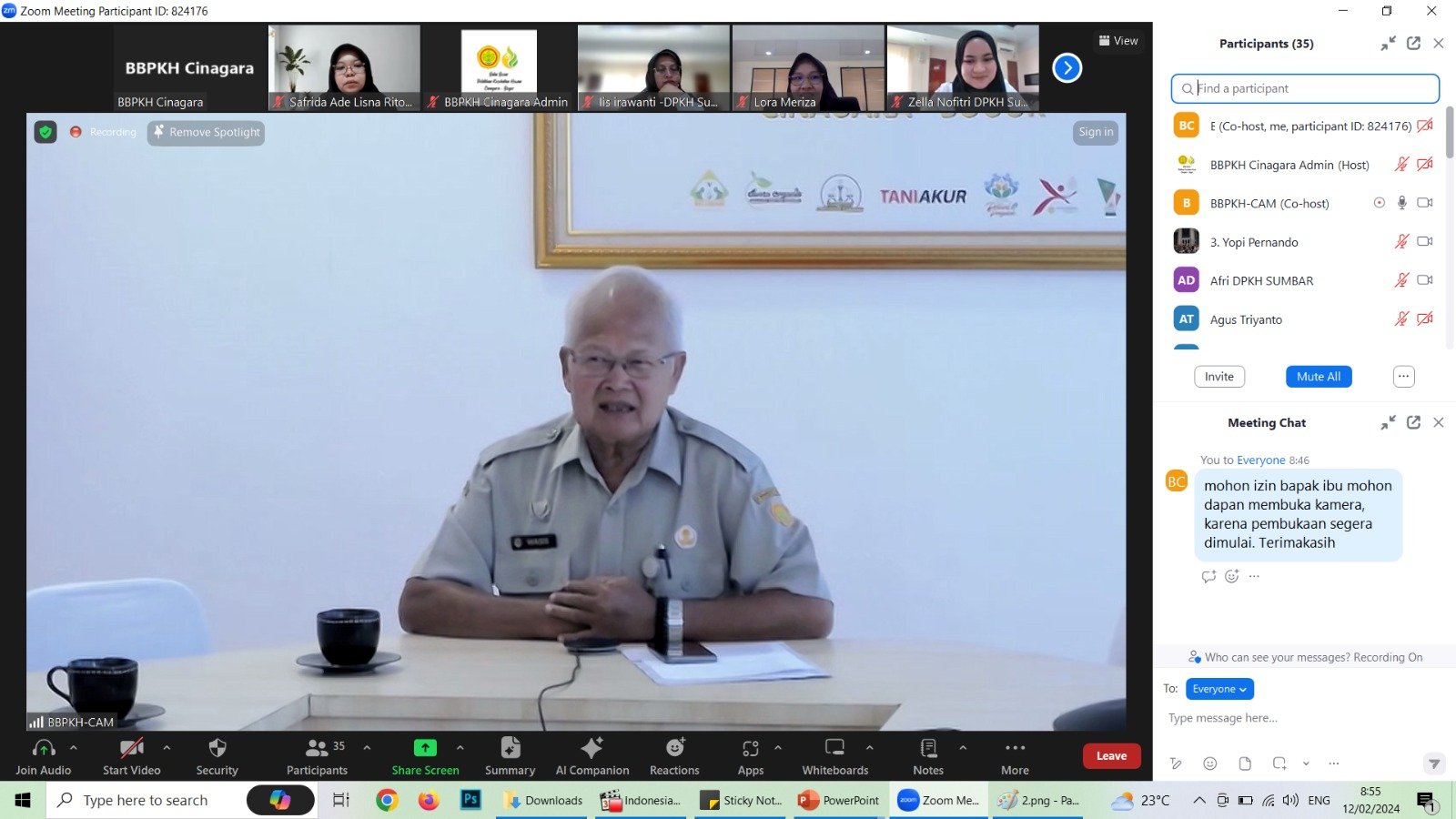Click the emoji icon in chat composer
Viewport: 1456px width, 819px height.
[1209, 763]
